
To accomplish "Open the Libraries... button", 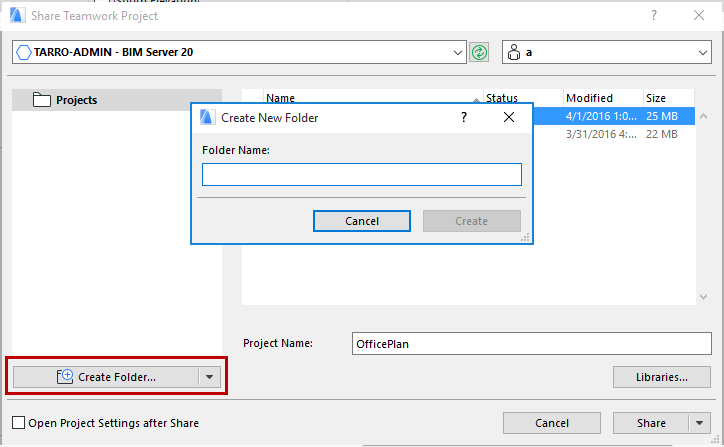I will [662, 377].
